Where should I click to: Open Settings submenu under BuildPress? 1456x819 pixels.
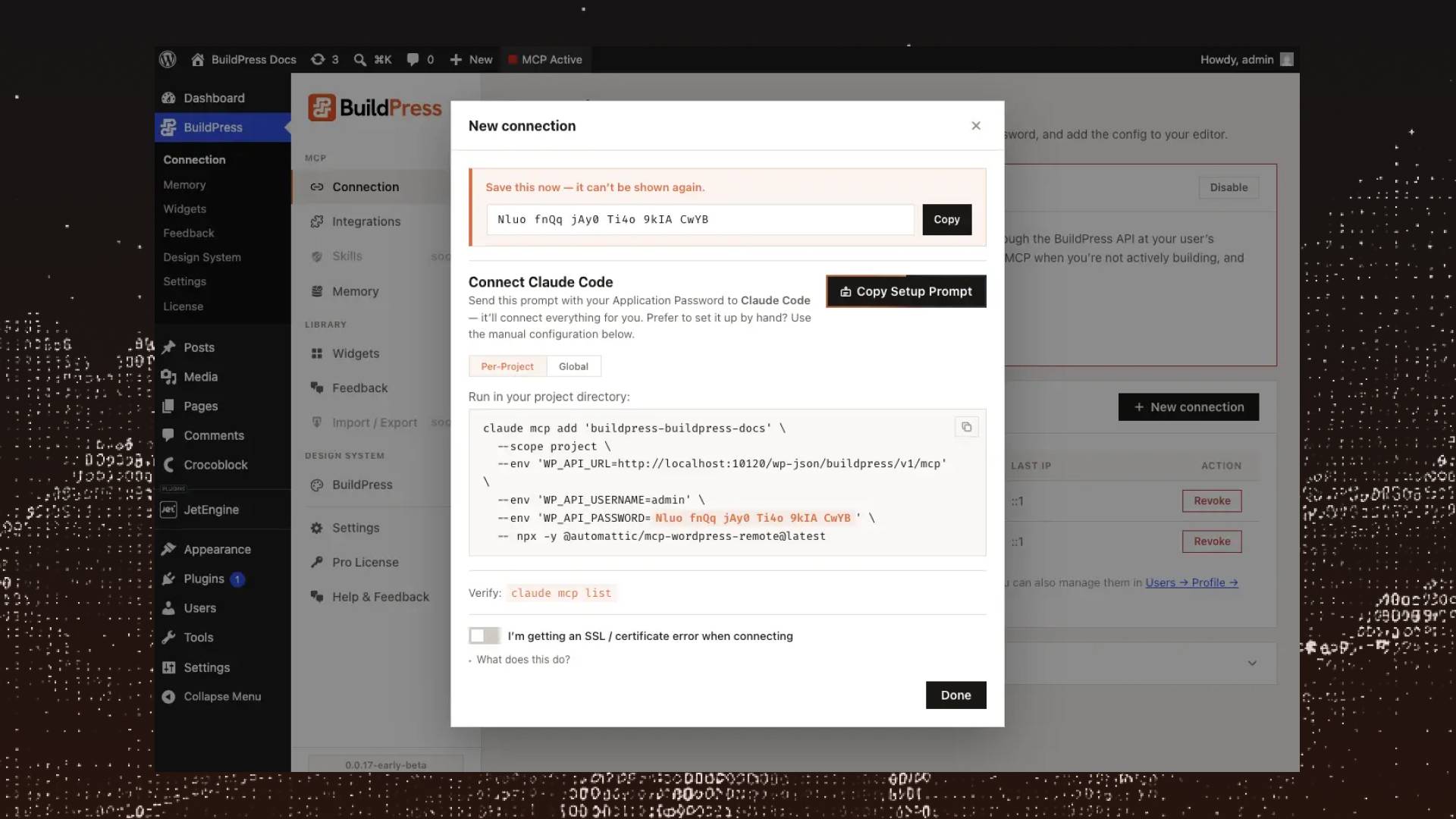[x=184, y=281]
